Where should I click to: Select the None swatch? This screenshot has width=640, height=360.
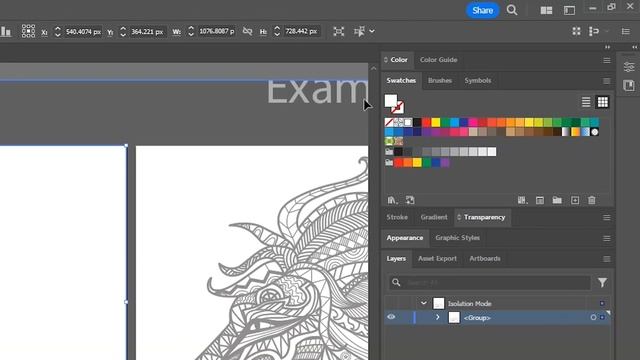point(389,122)
